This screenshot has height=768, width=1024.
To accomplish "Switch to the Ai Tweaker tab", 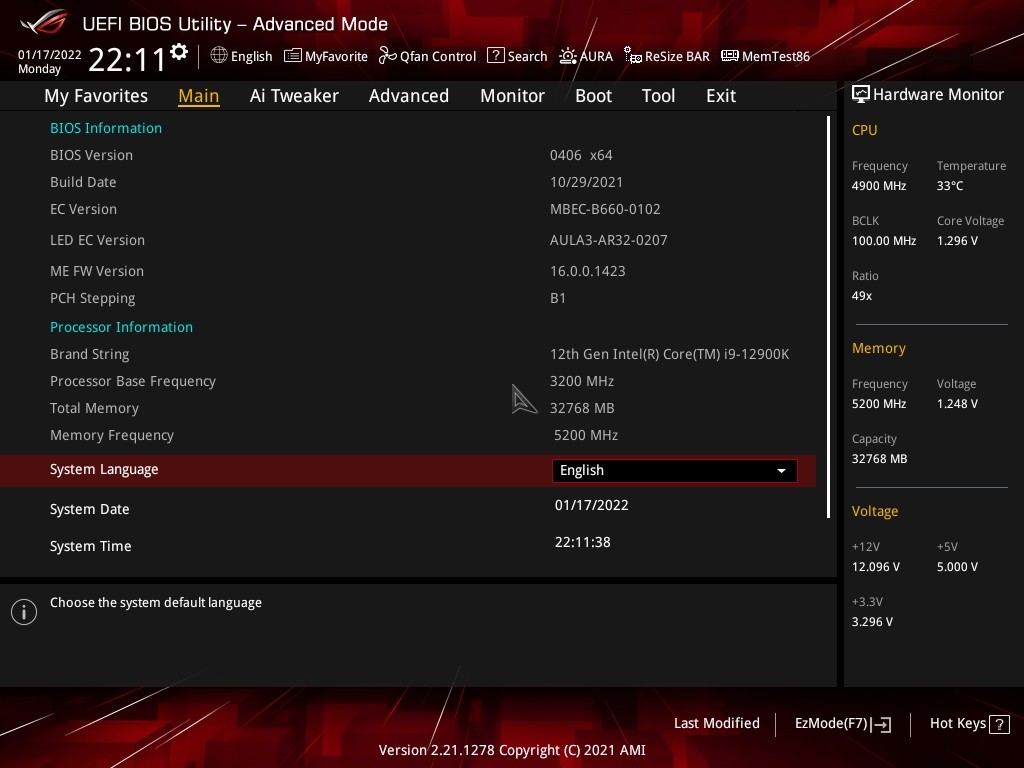I will click(x=294, y=96).
